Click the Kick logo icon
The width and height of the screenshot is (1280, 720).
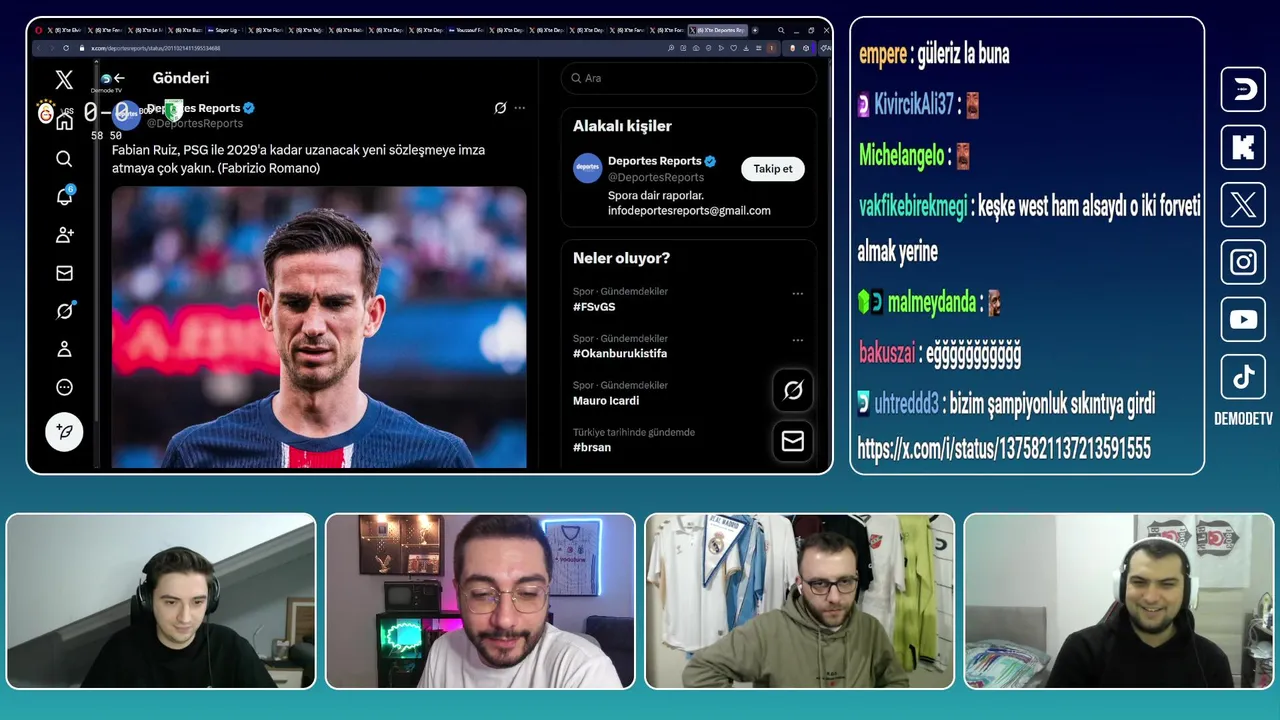1243,148
